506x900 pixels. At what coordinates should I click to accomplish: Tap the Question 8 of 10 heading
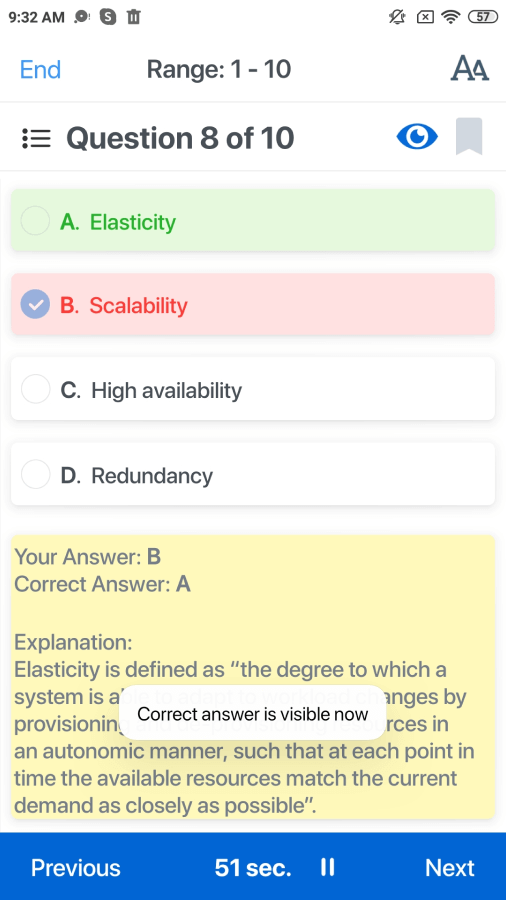(180, 138)
